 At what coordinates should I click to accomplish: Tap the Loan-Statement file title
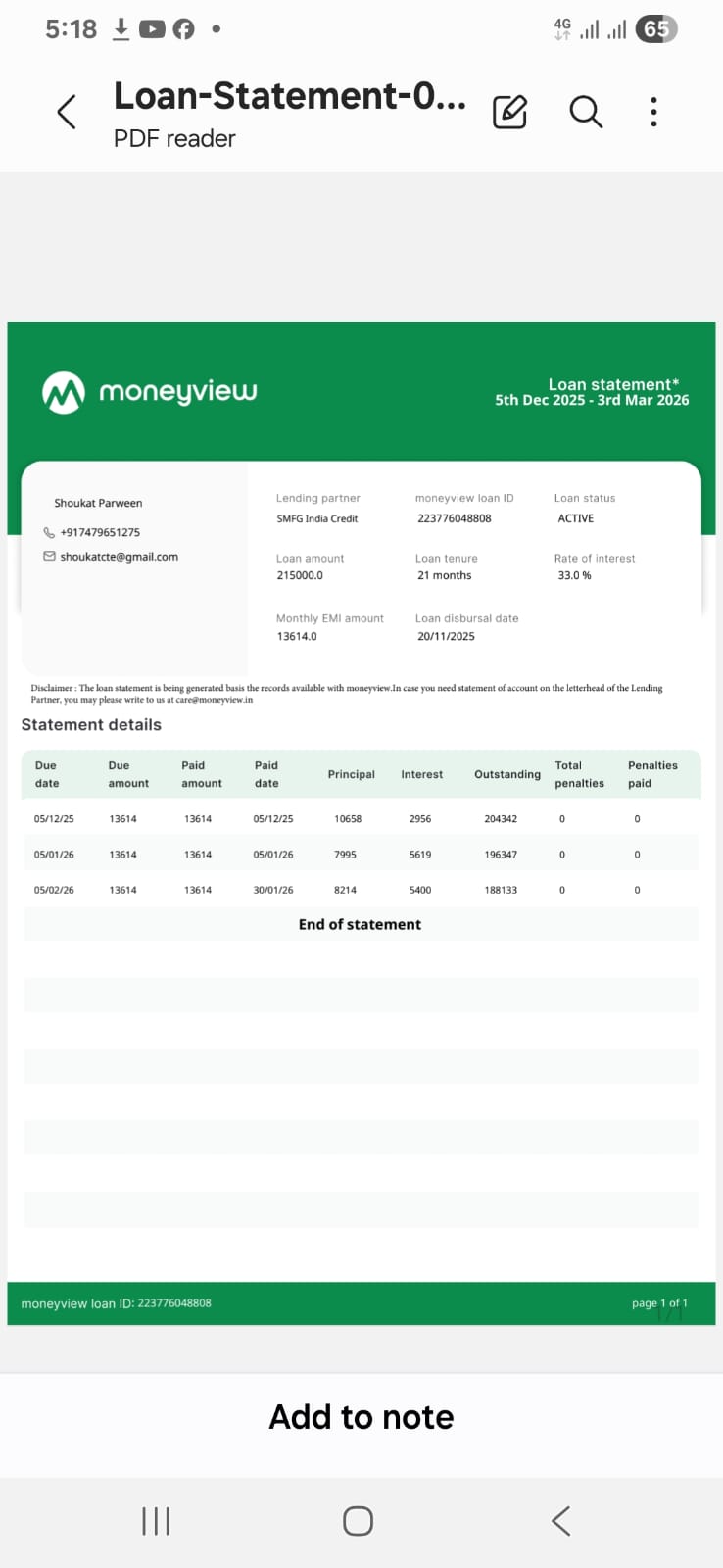pos(289,96)
